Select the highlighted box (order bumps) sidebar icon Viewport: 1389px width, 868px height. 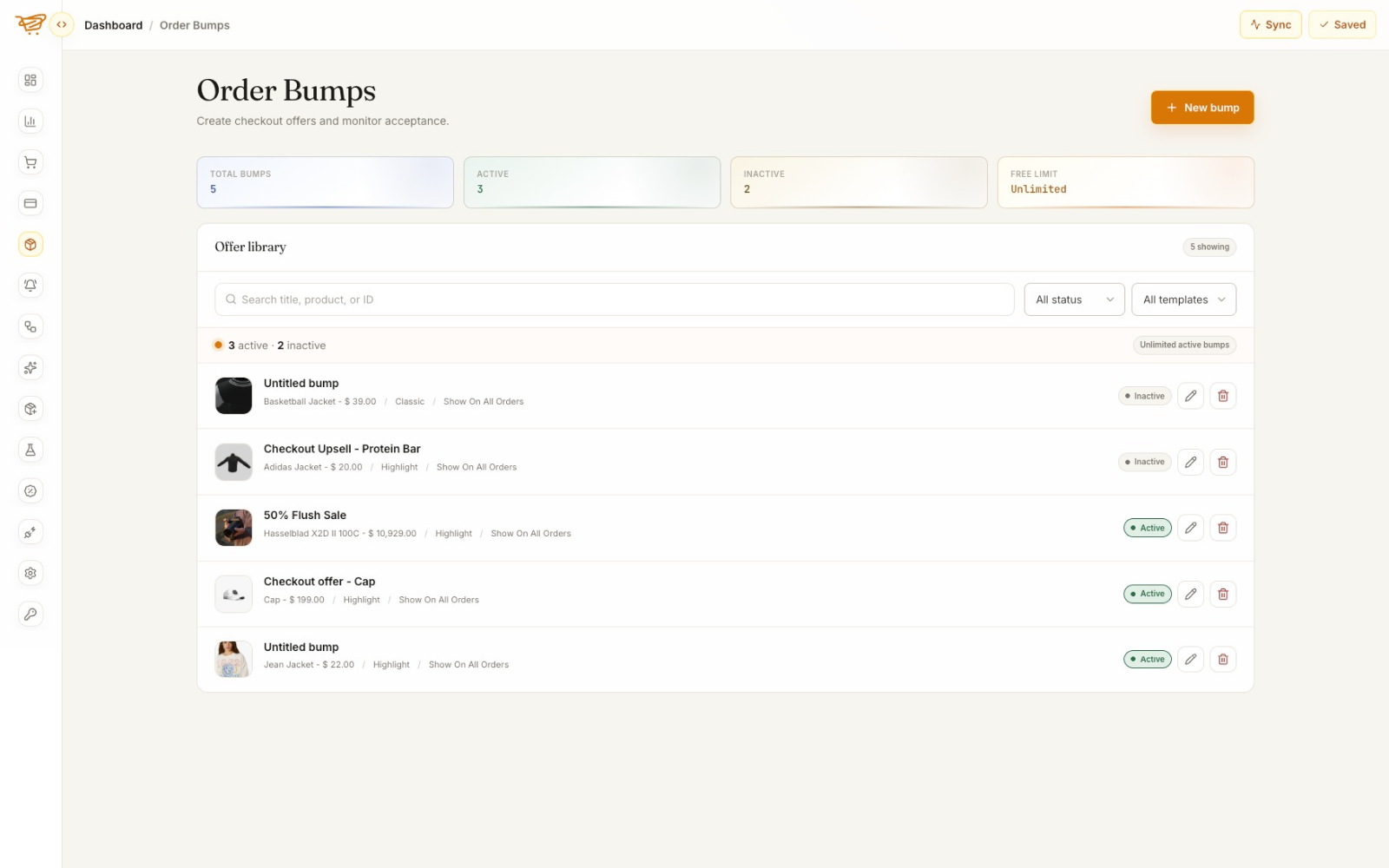[30, 245]
